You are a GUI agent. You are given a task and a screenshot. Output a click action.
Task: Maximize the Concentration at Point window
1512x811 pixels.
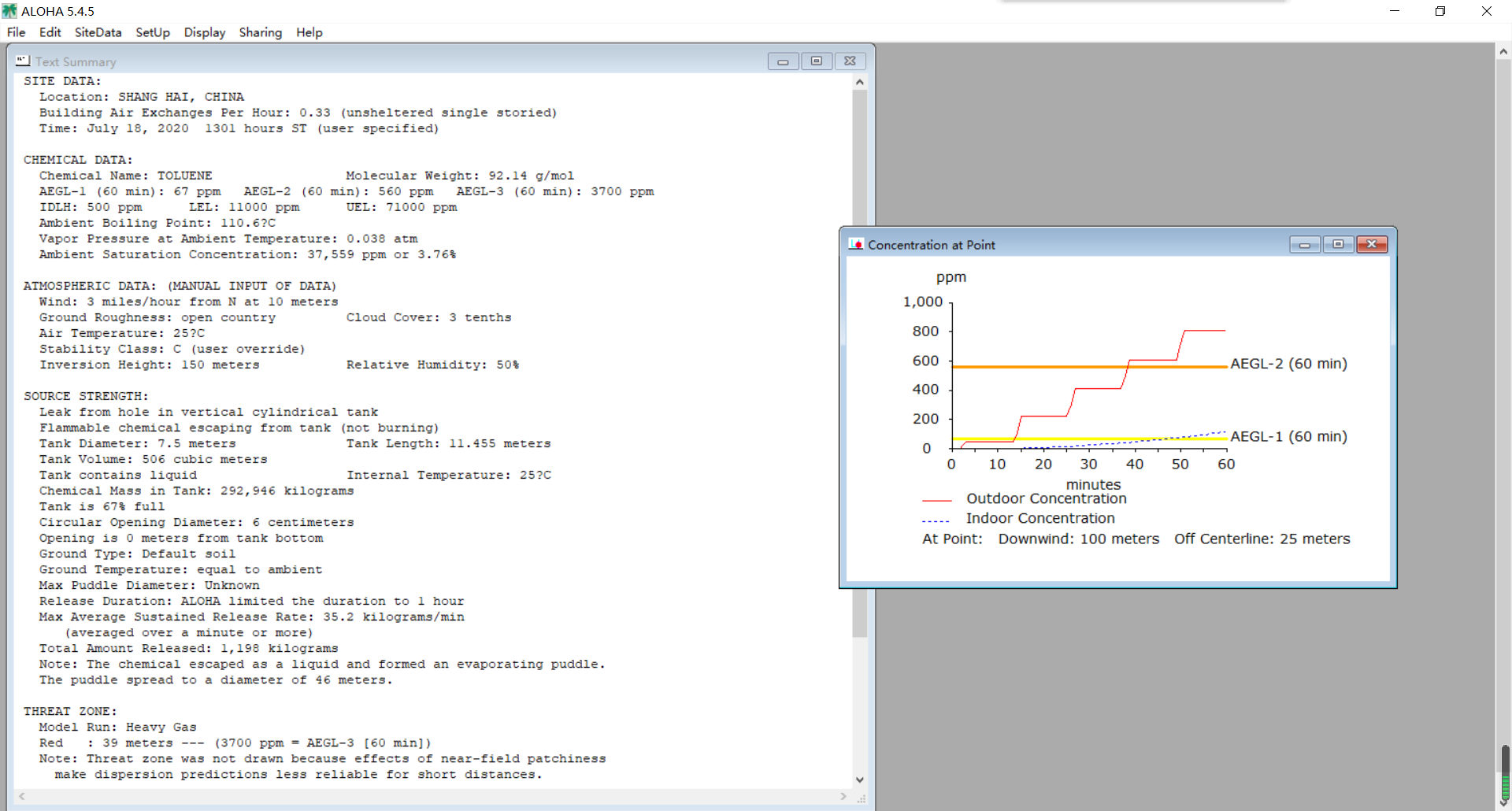click(1338, 245)
